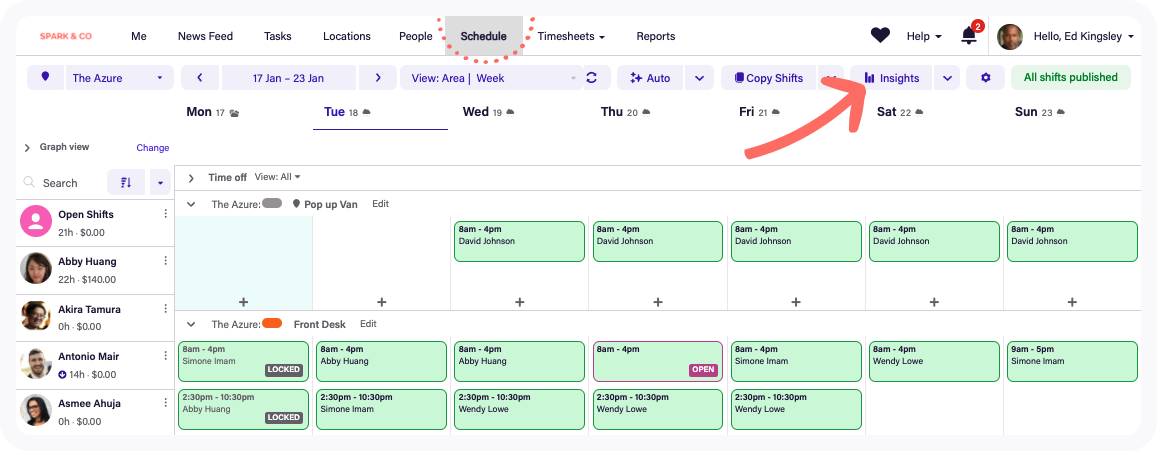Open the Reports menu item

pos(655,36)
